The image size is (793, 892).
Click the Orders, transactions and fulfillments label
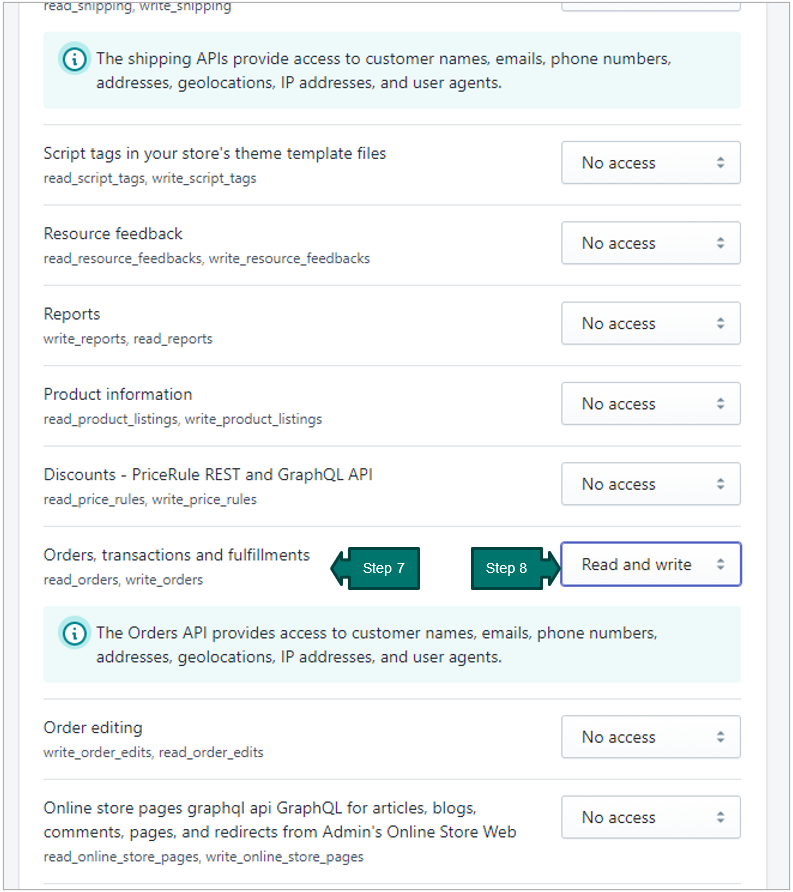coord(176,555)
